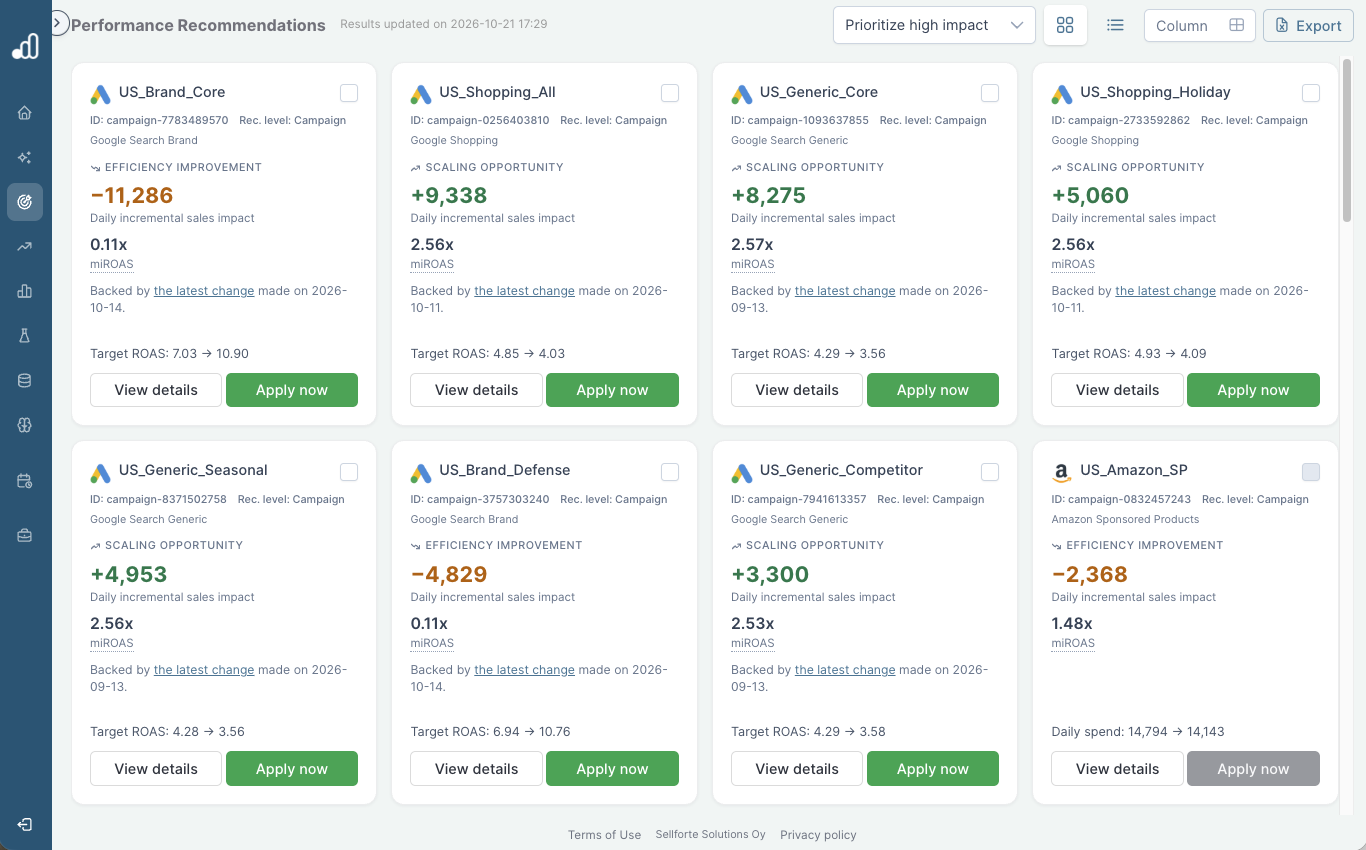1366x850 pixels.
Task: Open the bar chart sidebar icon
Action: (x=25, y=291)
